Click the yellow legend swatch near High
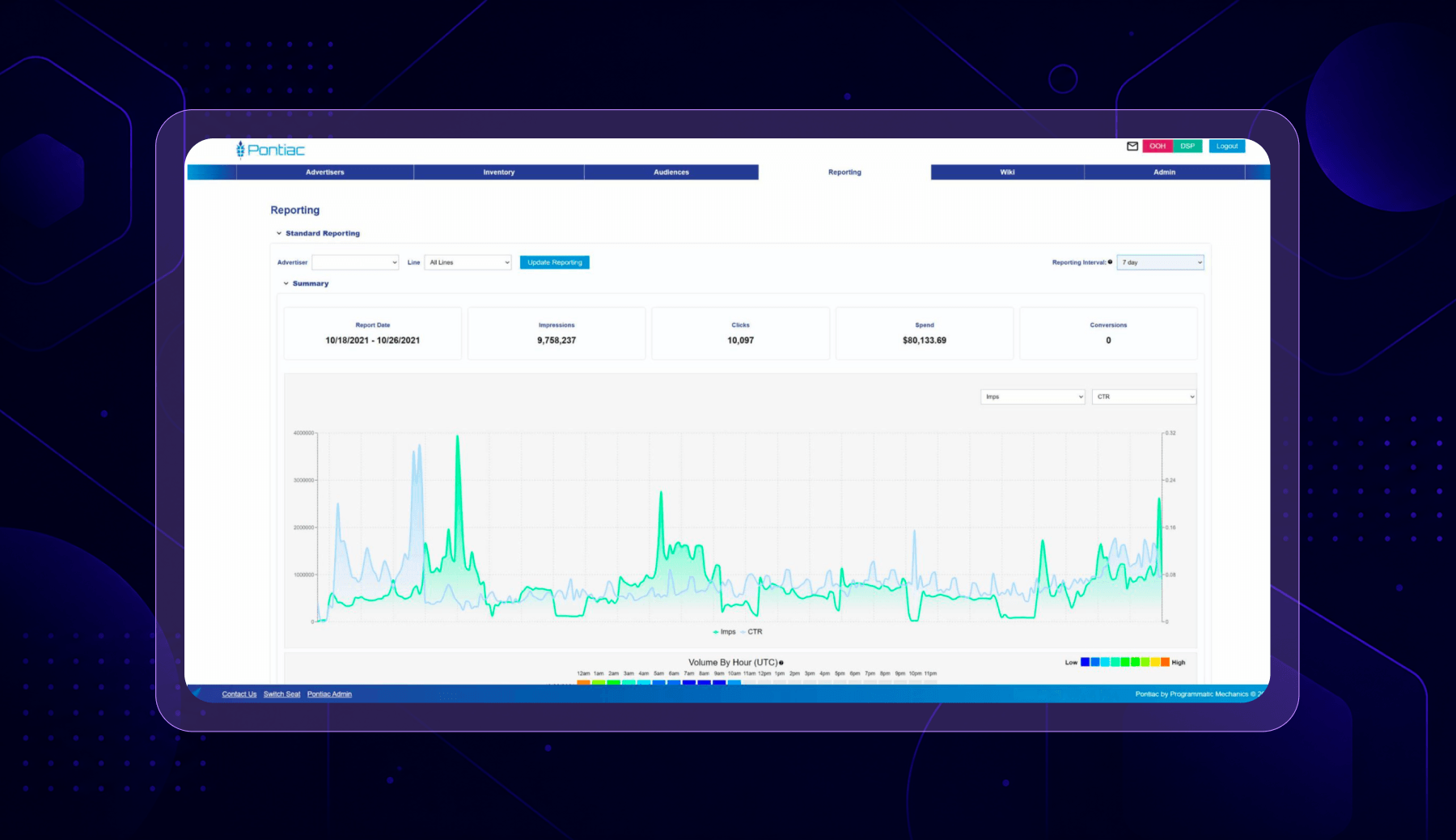 [x=1155, y=662]
